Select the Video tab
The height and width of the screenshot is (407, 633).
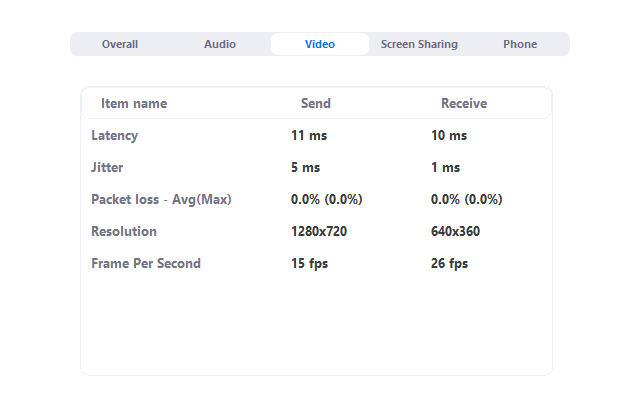point(320,44)
